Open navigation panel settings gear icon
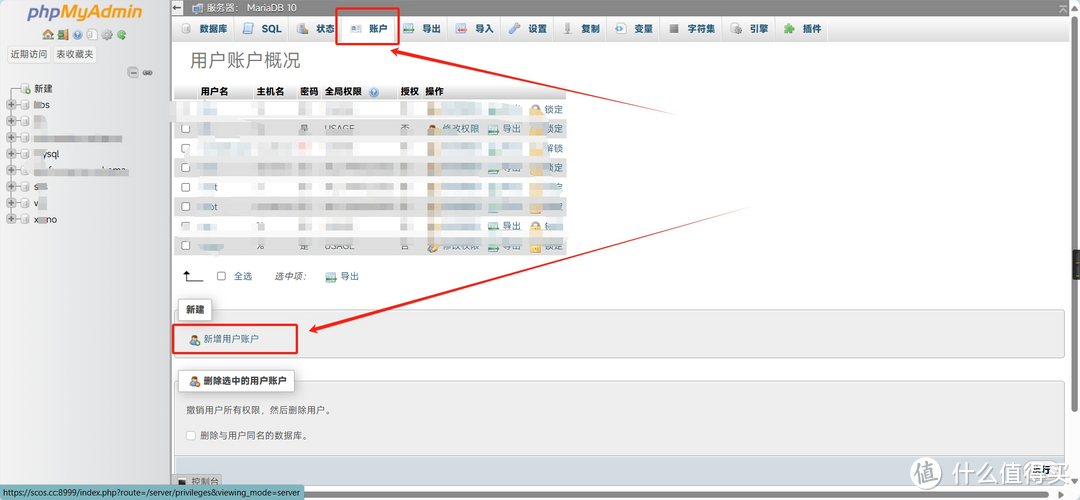Image resolution: width=1080 pixels, height=500 pixels. (107, 34)
